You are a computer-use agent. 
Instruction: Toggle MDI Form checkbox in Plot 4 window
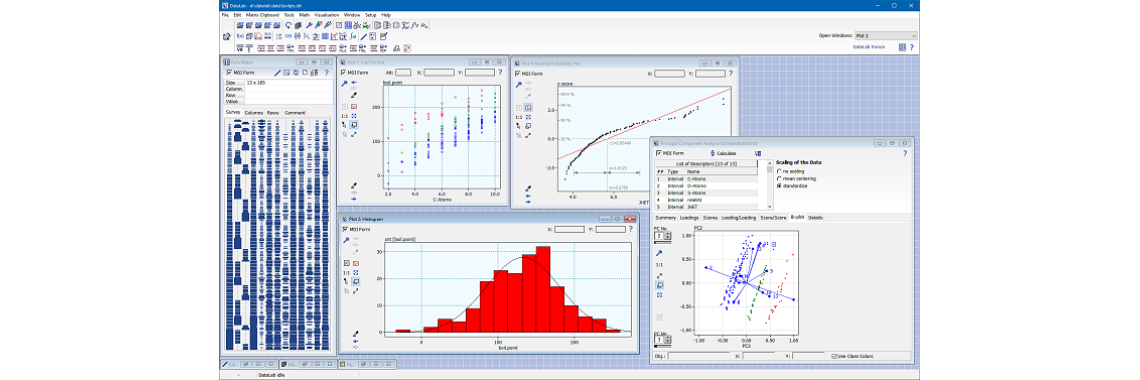pyautogui.click(x=518, y=73)
